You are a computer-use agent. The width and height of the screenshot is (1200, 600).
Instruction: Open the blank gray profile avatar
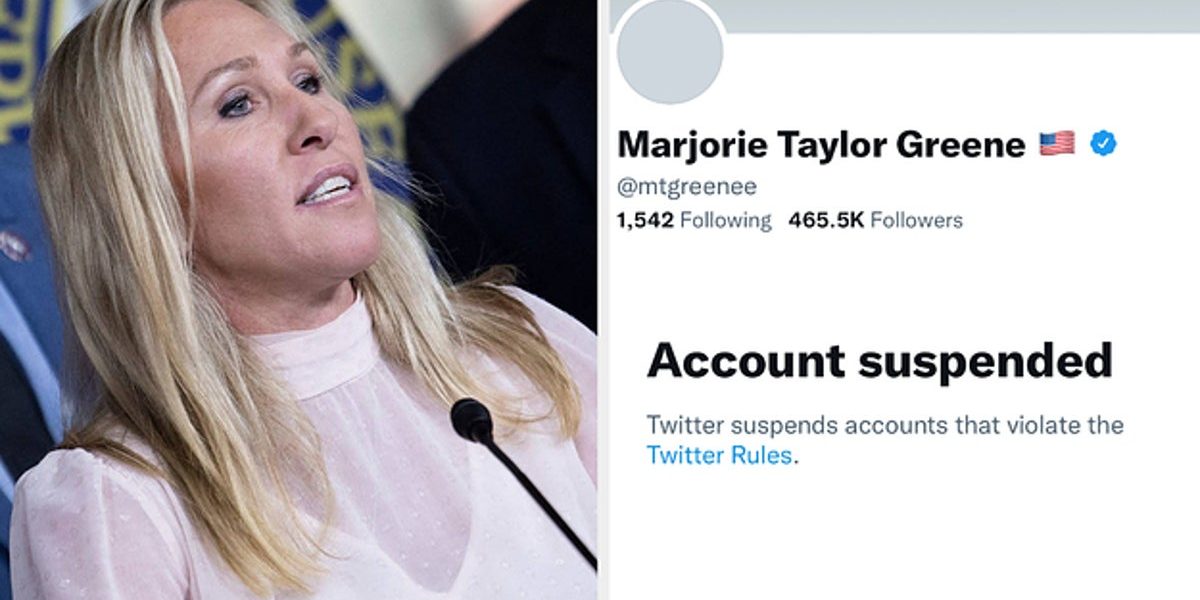(670, 52)
